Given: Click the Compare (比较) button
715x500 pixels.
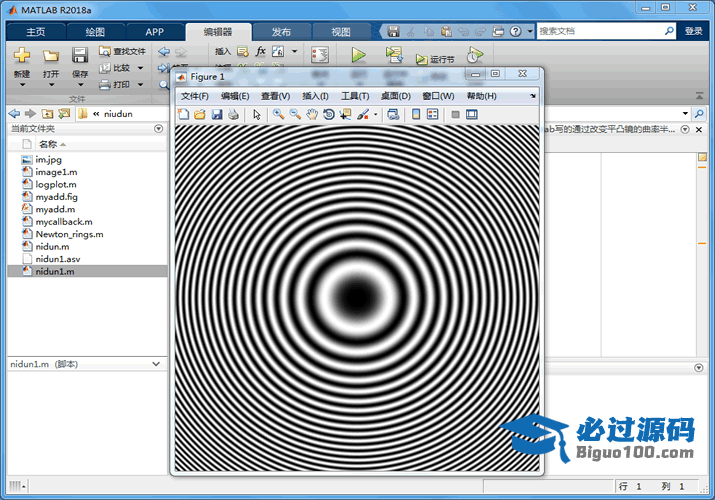Looking at the screenshot, I should pyautogui.click(x=115, y=68).
